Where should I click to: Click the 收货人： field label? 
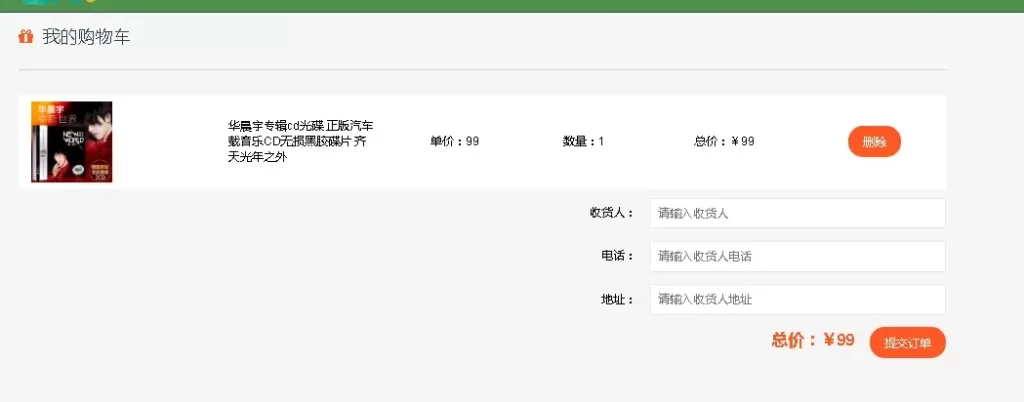click(611, 213)
